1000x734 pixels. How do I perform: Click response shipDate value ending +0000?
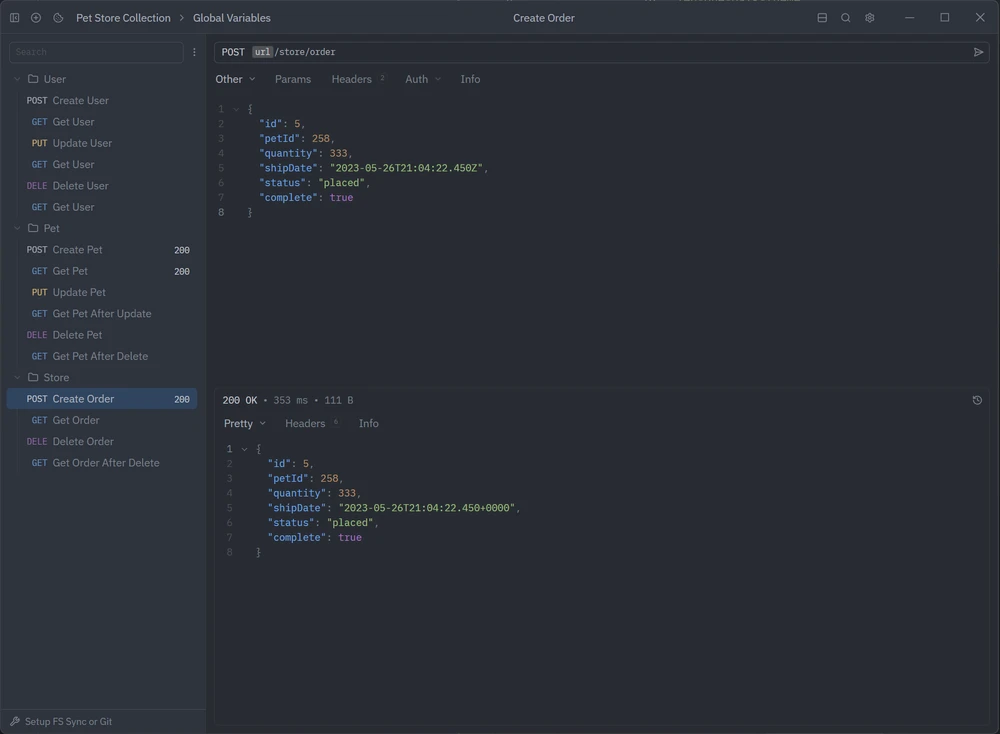[426, 508]
